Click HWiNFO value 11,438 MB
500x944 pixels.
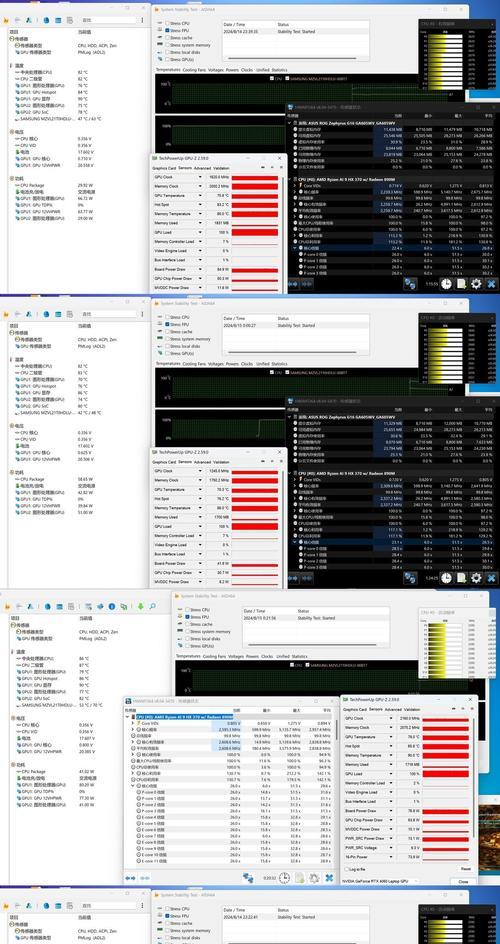(x=393, y=129)
